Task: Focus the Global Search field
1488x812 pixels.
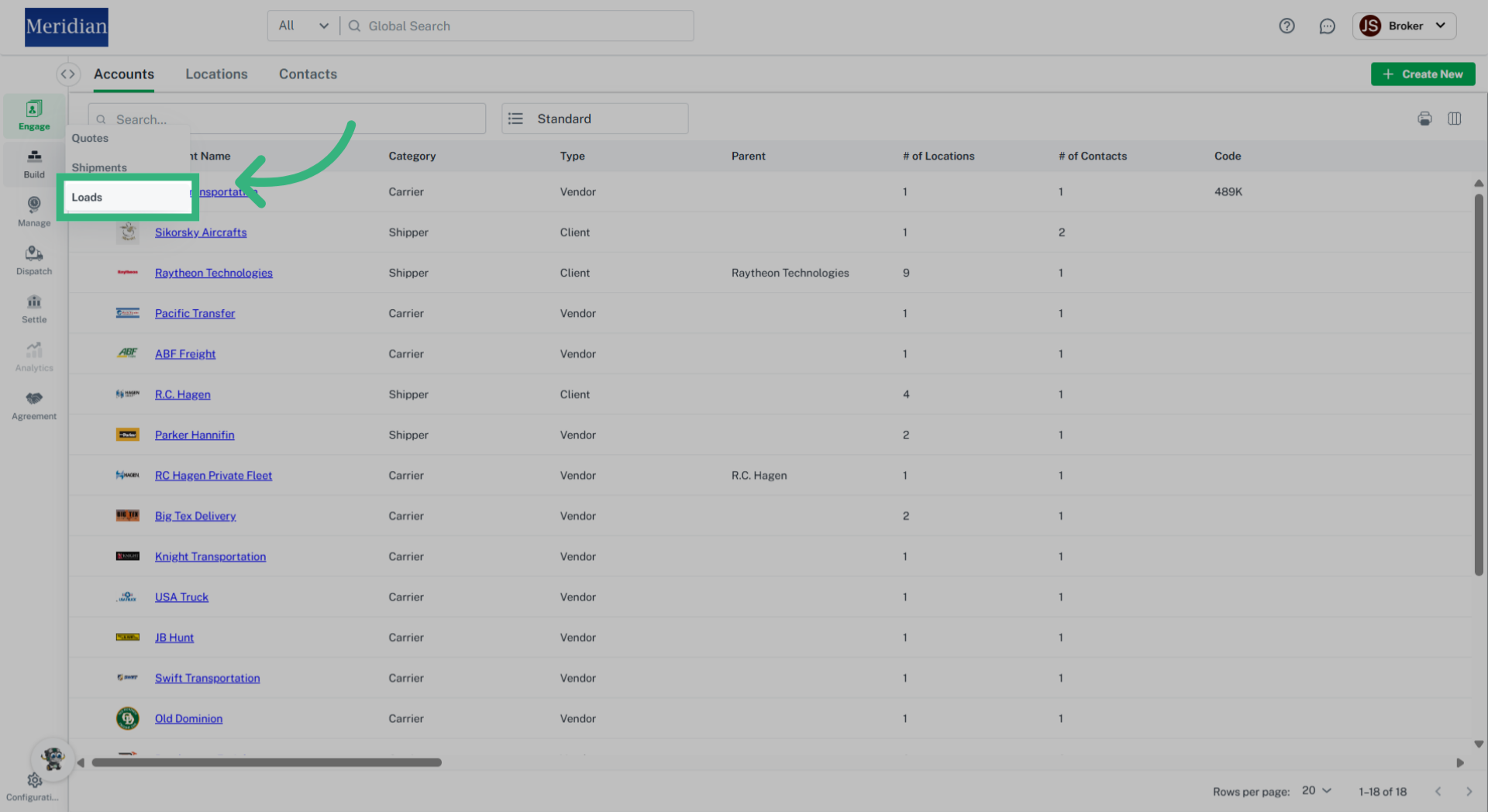Action: 527,26
